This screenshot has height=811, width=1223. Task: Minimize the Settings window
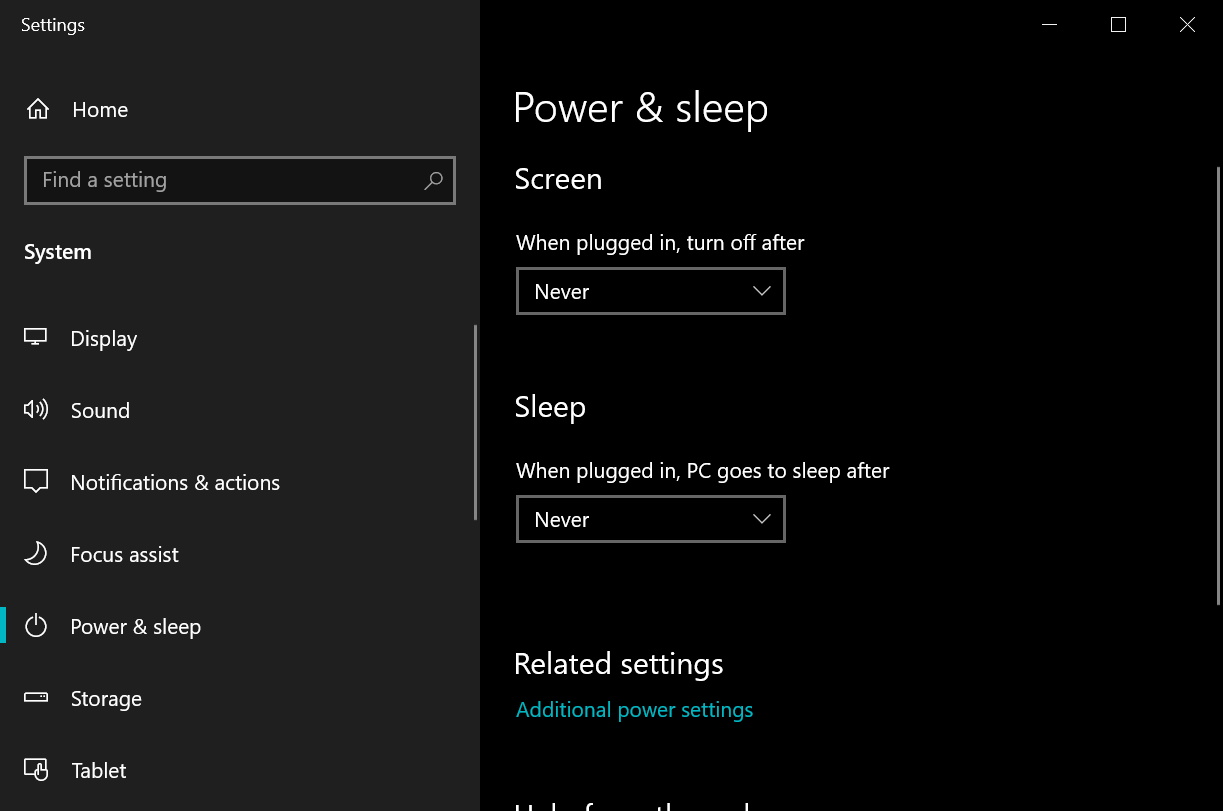(1049, 25)
